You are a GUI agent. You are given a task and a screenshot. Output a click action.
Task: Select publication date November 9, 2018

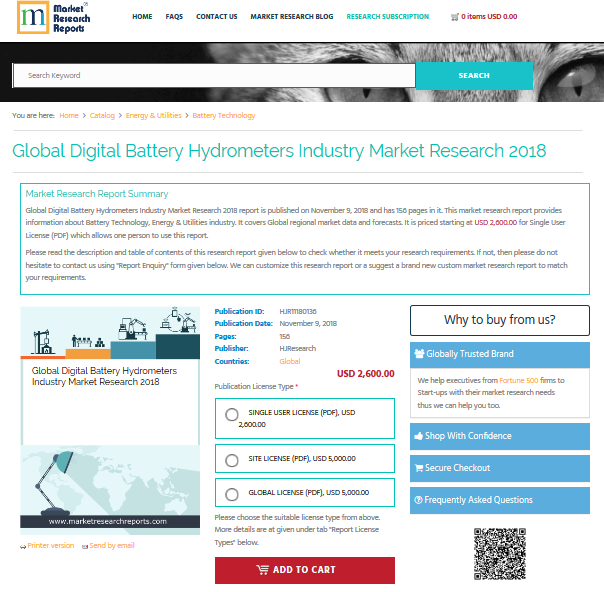click(x=308, y=324)
